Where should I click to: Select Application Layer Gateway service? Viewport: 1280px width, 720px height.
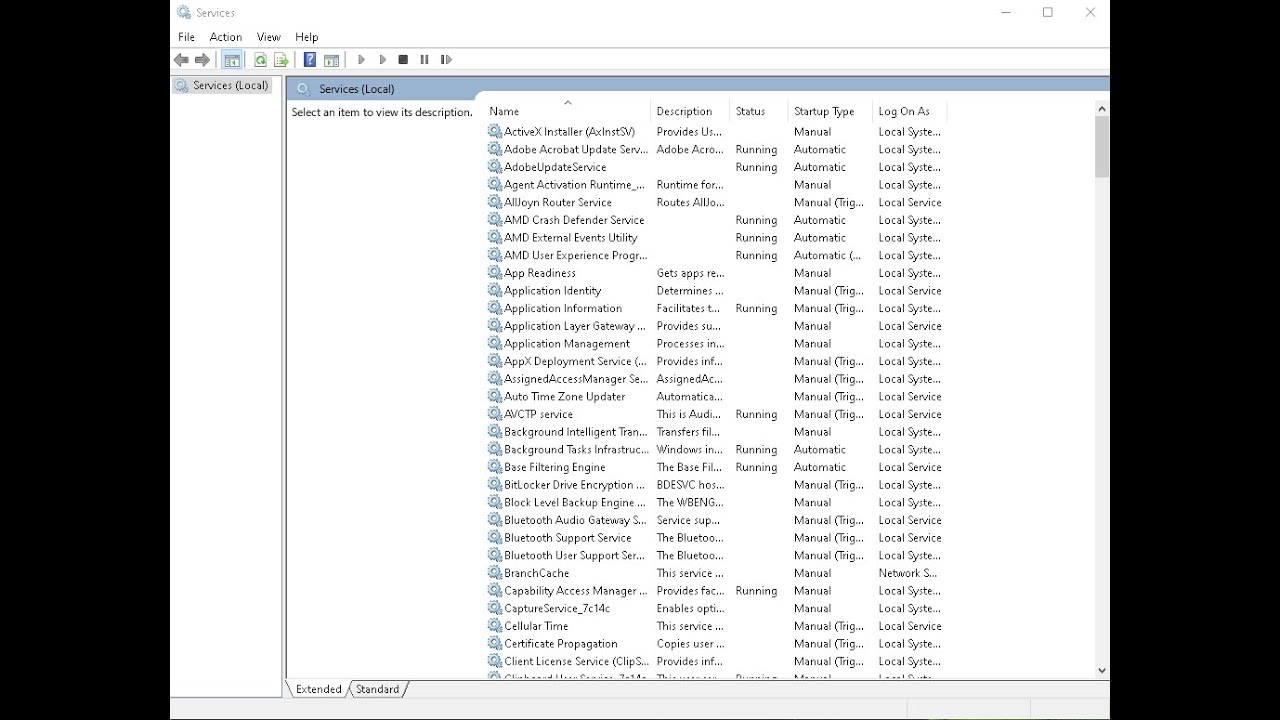(x=715, y=326)
